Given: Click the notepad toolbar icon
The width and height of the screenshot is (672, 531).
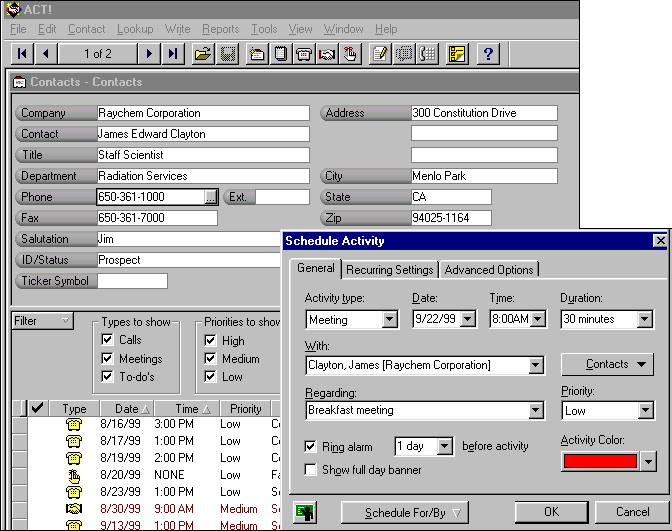Looking at the screenshot, I should (x=281, y=54).
